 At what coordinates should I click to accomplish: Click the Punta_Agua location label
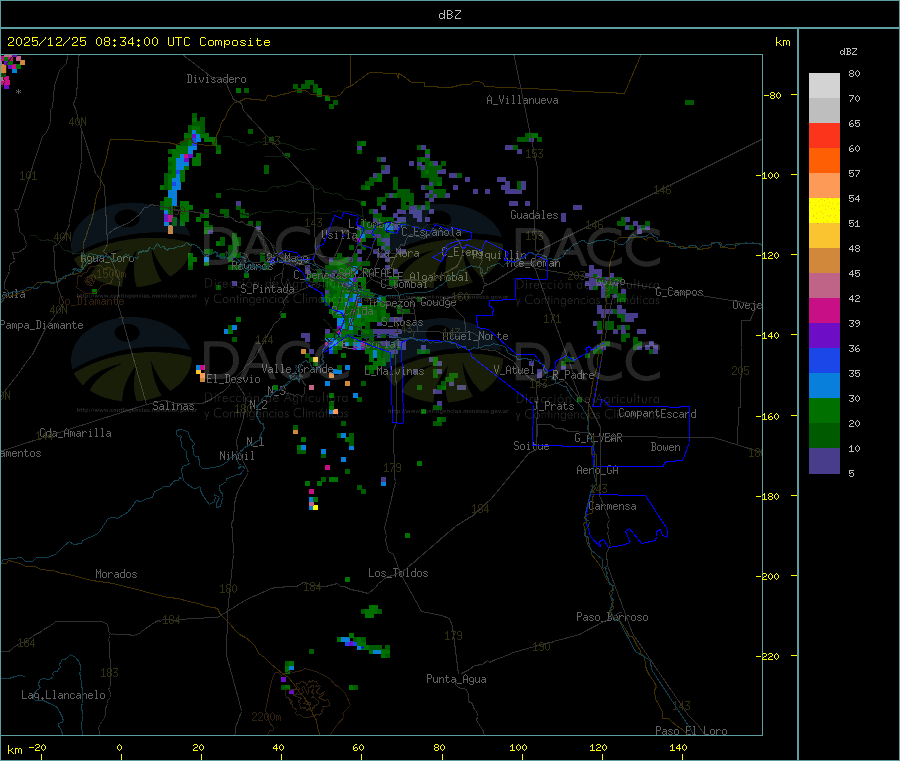point(456,679)
